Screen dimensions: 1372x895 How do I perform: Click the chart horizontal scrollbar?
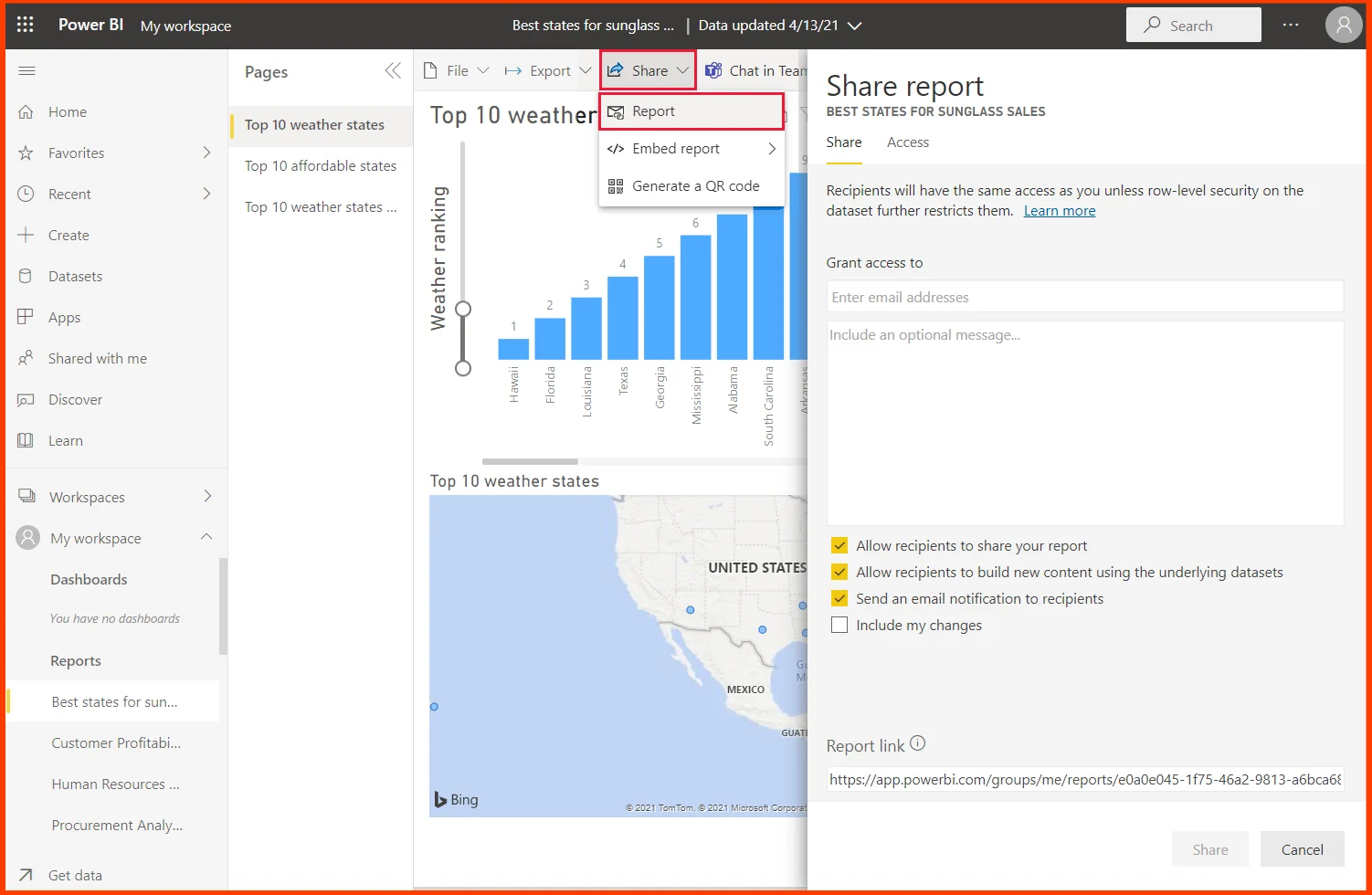point(530,461)
